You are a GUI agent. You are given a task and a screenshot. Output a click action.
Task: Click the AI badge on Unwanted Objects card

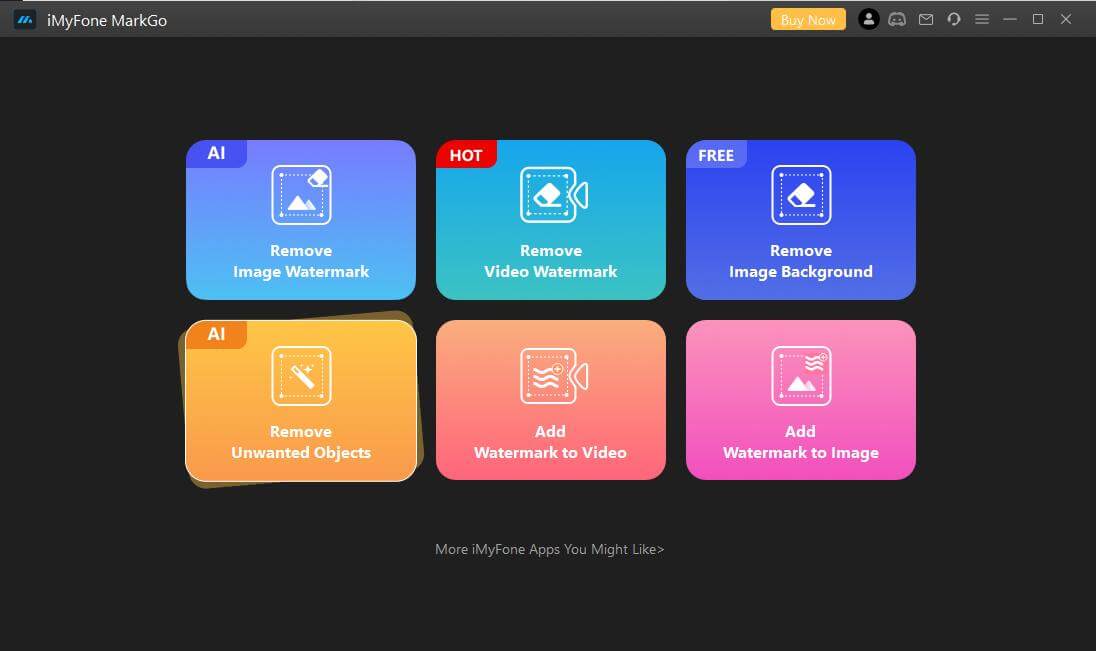point(216,334)
